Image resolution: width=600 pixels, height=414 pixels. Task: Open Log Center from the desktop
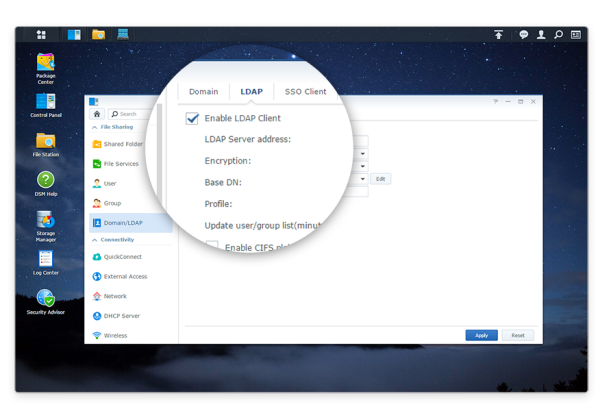coord(46,259)
